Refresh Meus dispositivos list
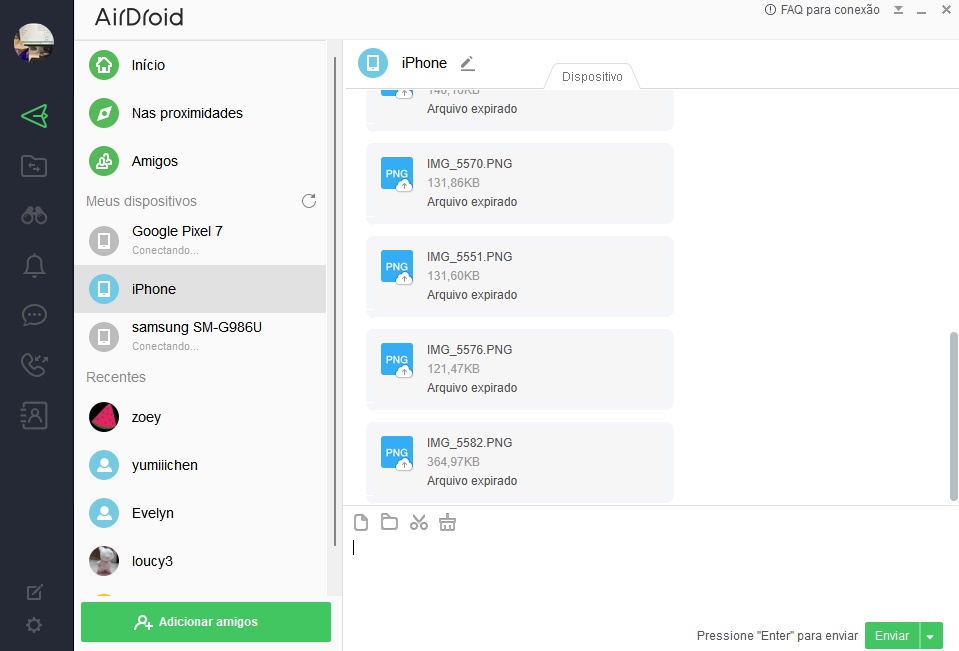959x651 pixels. tap(309, 200)
